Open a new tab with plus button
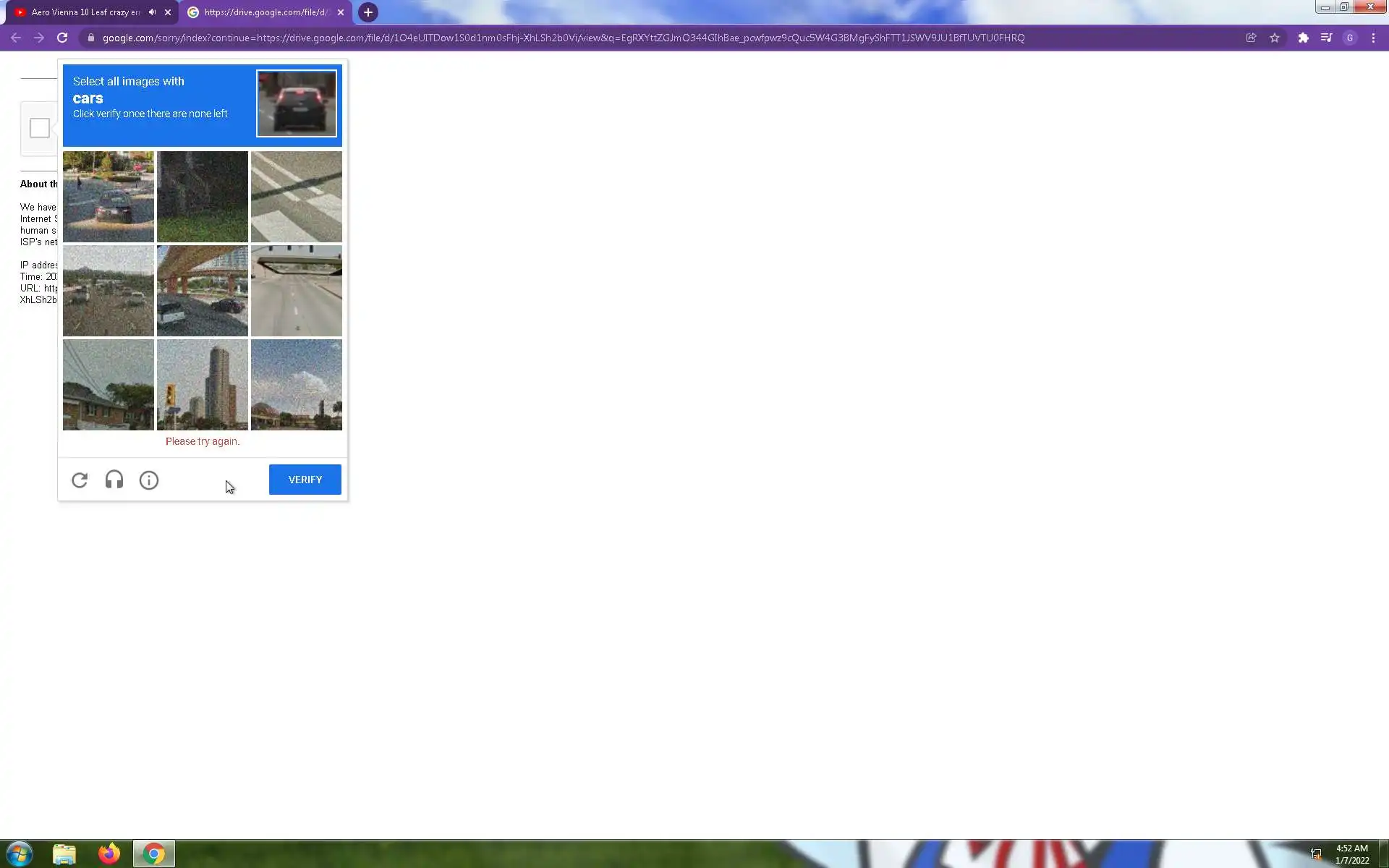This screenshot has width=1389, height=868. 368,12
